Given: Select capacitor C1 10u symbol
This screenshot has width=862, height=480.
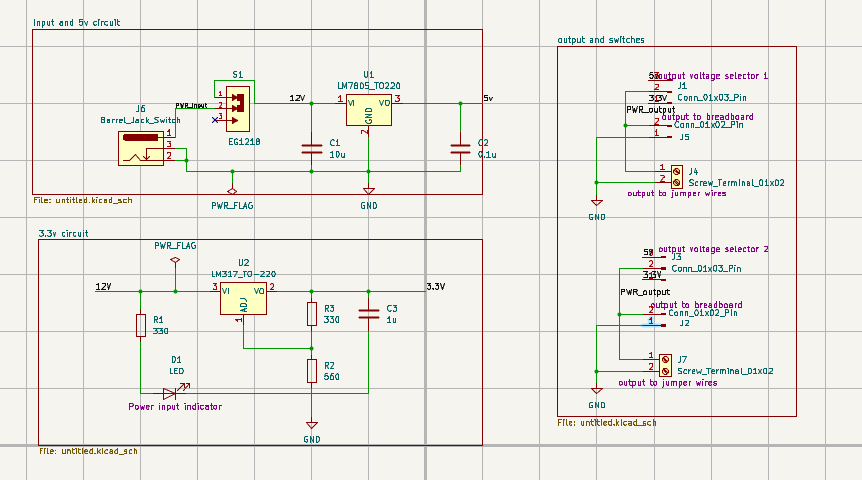Looking at the screenshot, I should tap(312, 148).
